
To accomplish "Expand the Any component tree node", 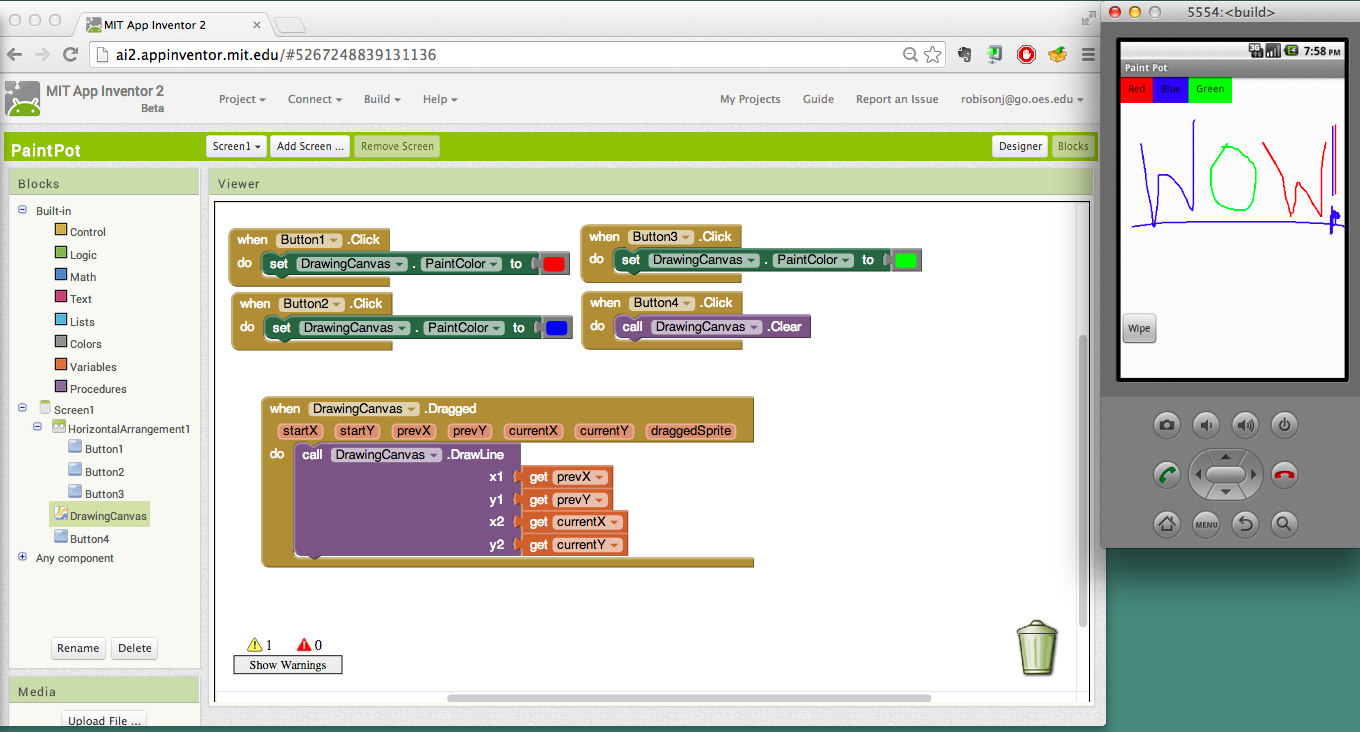I will tap(23, 558).
